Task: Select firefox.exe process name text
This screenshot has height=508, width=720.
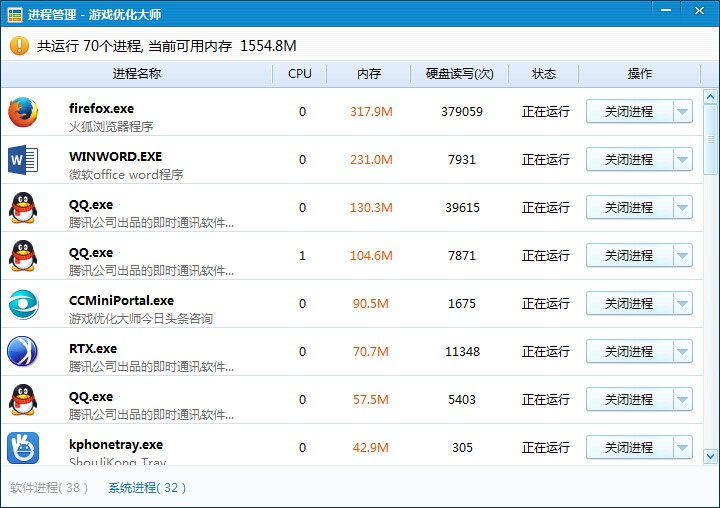Action: (101, 108)
